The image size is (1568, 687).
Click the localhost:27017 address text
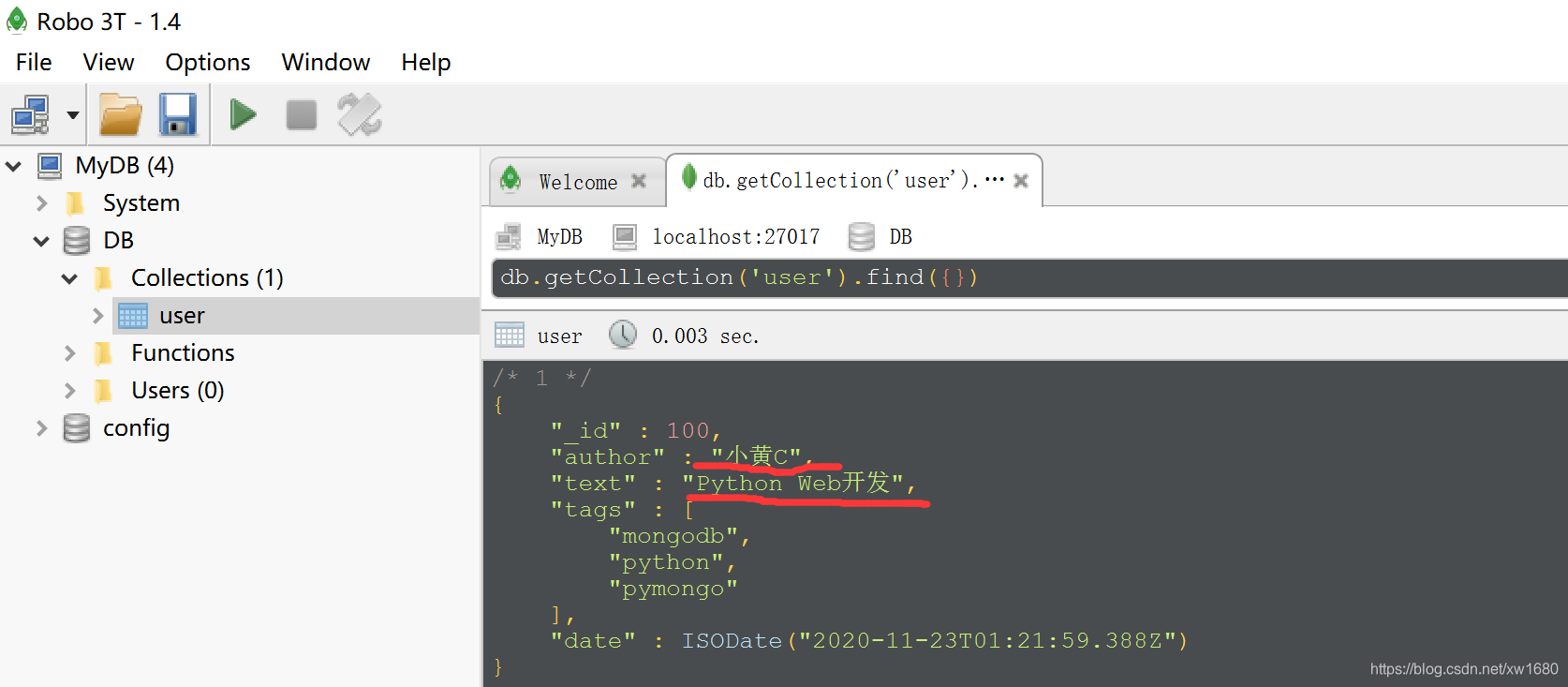coord(736,237)
